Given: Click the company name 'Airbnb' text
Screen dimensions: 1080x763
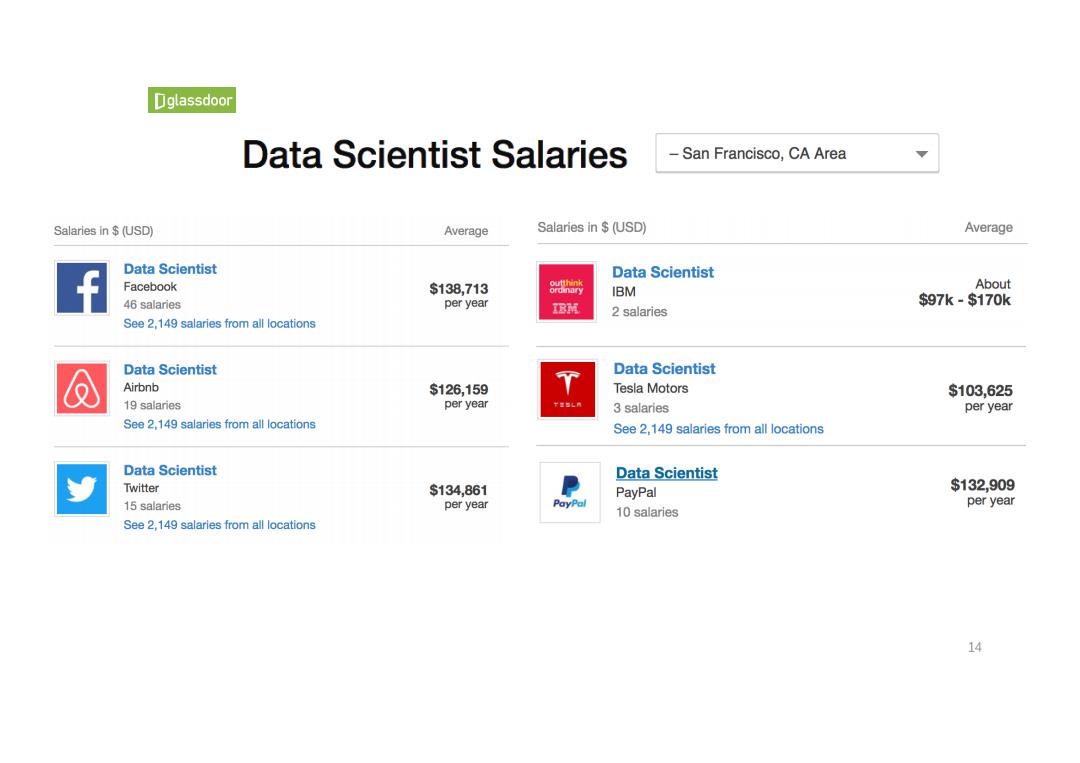Looking at the screenshot, I should coord(141,387).
